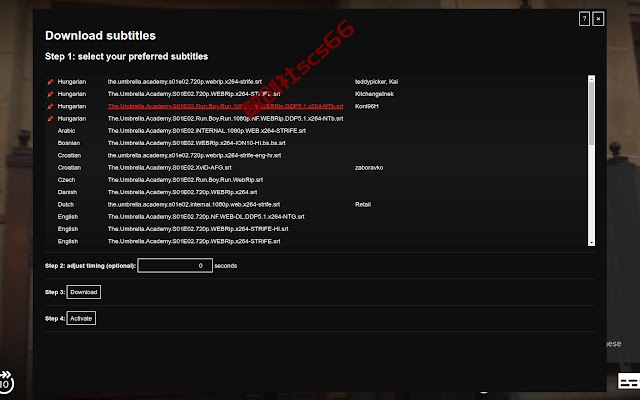Click pin icon beside teddypicker Hungarian subtitle
This screenshot has height=400, width=640.
click(x=50, y=82)
